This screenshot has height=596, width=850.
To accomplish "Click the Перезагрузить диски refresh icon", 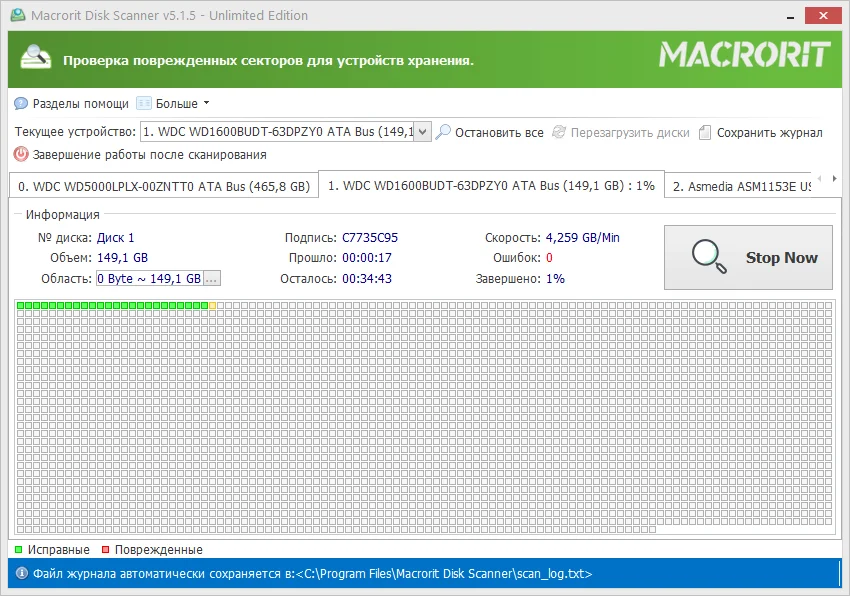I will click(x=559, y=132).
